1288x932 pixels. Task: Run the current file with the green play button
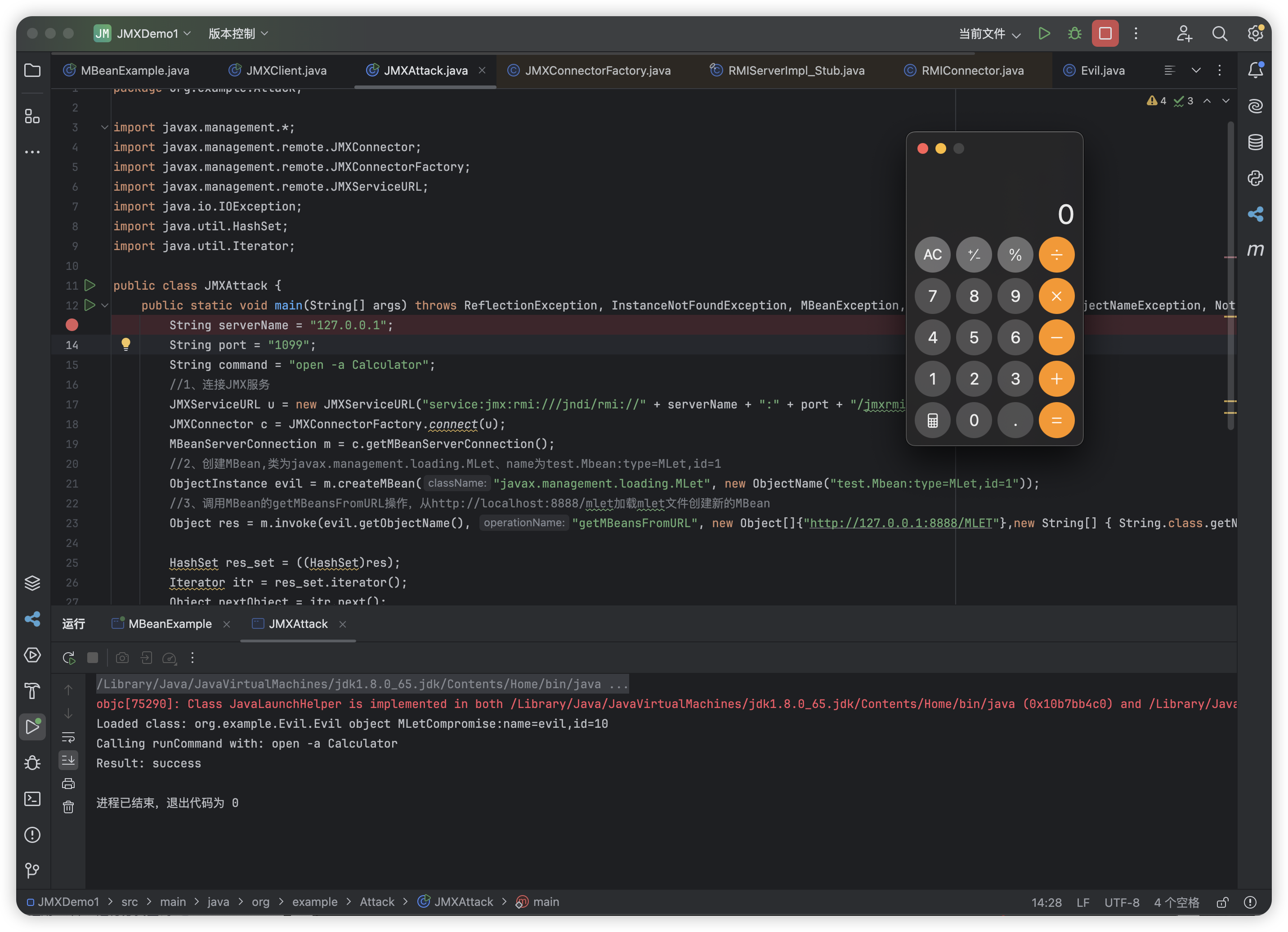[x=1044, y=33]
